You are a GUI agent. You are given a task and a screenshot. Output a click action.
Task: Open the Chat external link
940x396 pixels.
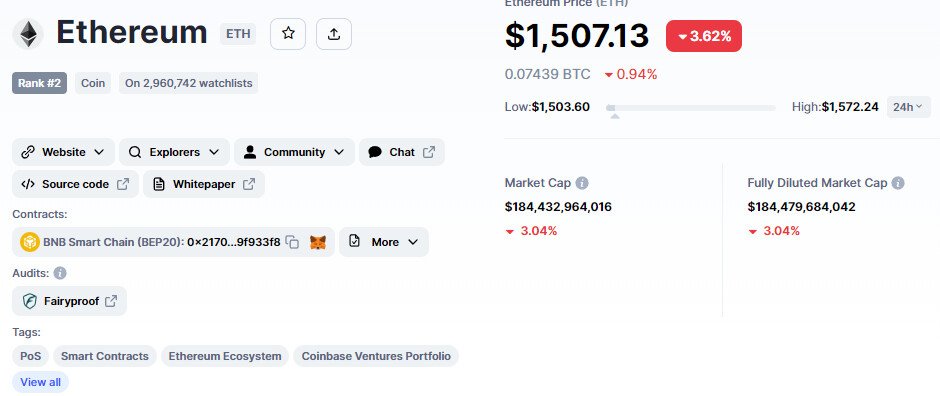(402, 152)
